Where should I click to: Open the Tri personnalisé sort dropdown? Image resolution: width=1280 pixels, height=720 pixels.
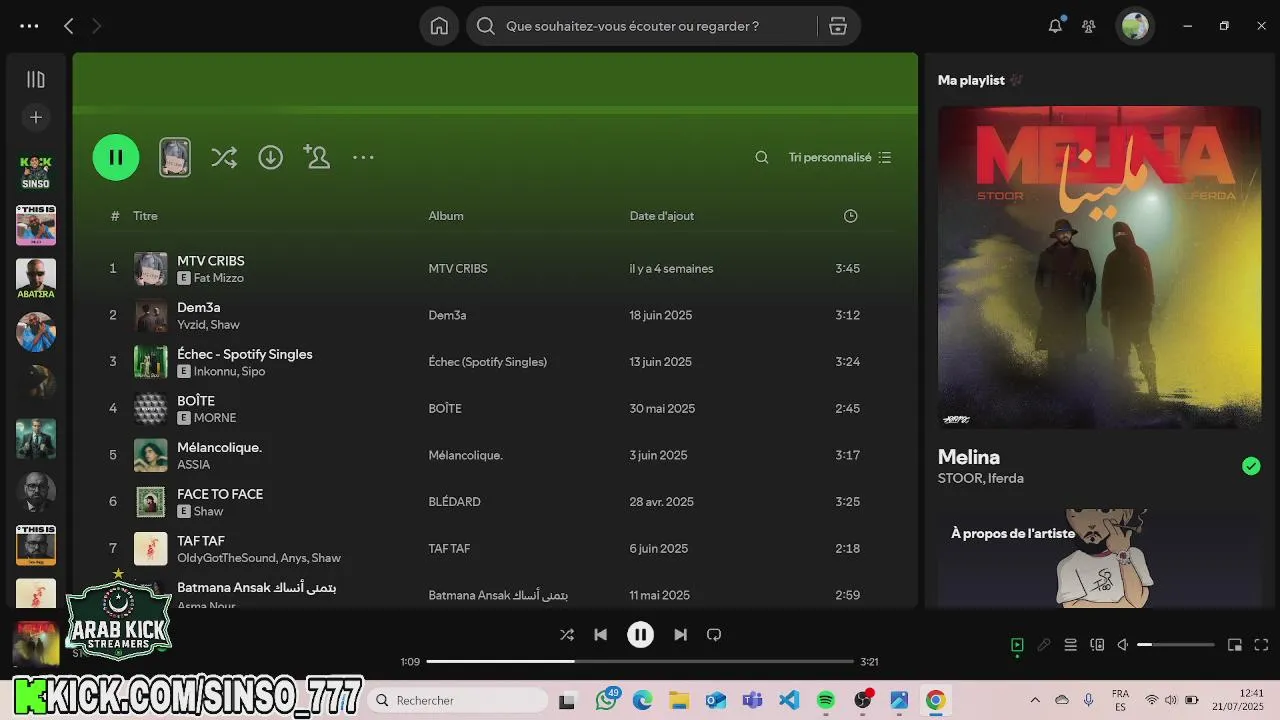[840, 157]
